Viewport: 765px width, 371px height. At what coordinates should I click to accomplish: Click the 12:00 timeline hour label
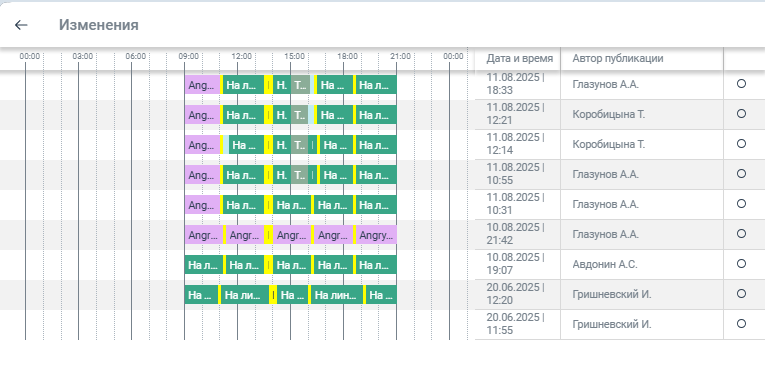242,56
